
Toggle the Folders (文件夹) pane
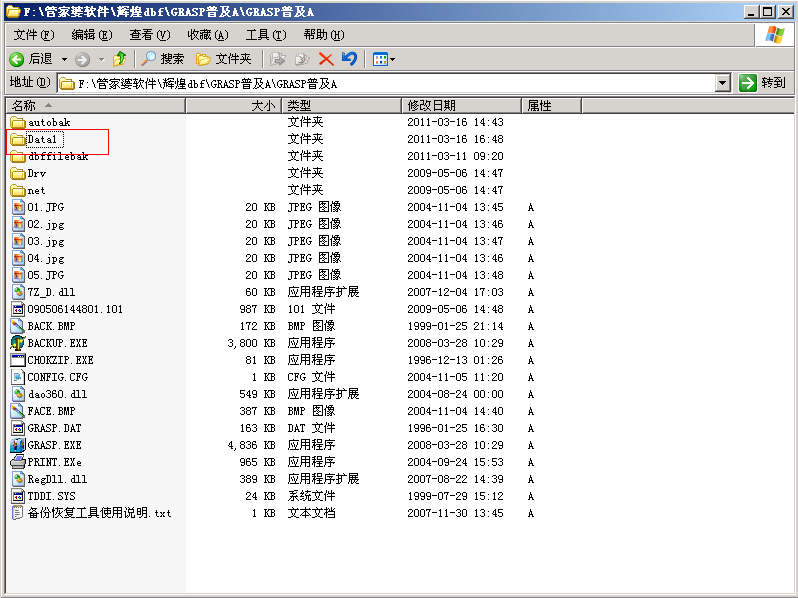pos(224,59)
